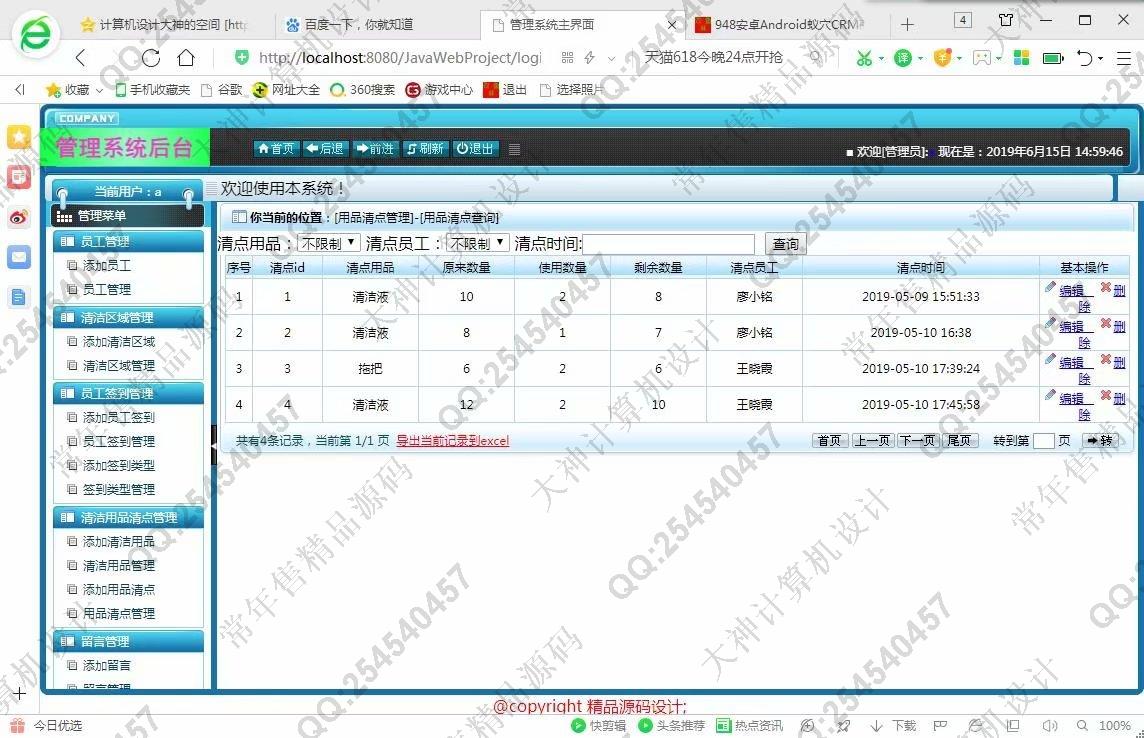Open the 清点用品 dropdown
Screen dimensions: 1144x738
[329, 243]
